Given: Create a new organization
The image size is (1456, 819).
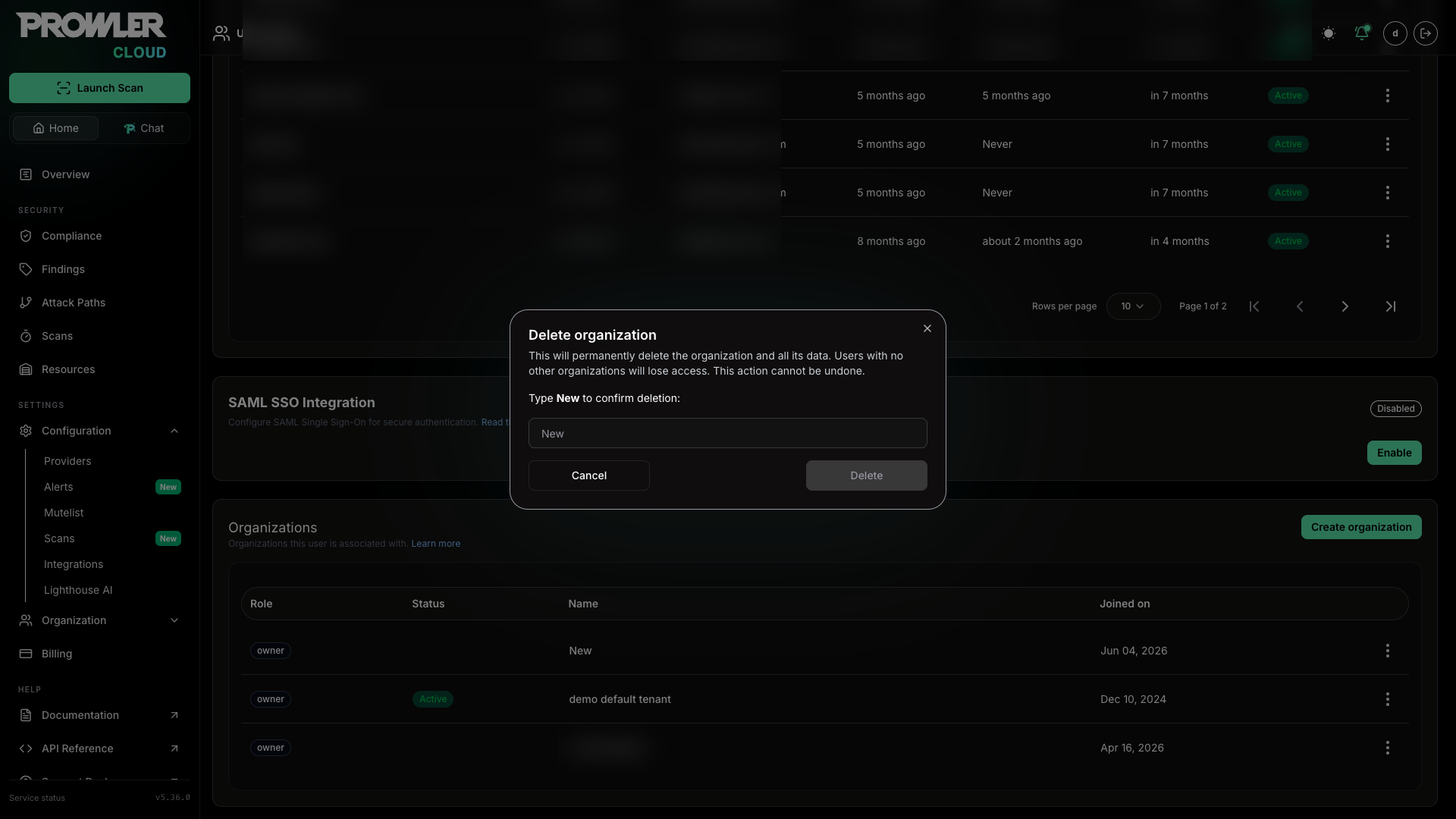Looking at the screenshot, I should [x=1361, y=527].
